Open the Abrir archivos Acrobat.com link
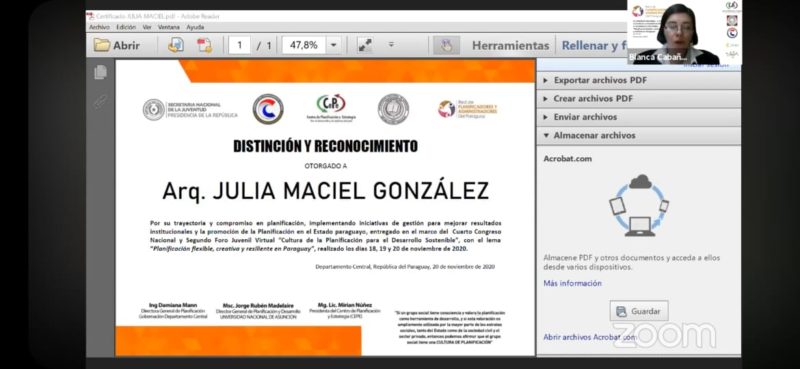 589,337
